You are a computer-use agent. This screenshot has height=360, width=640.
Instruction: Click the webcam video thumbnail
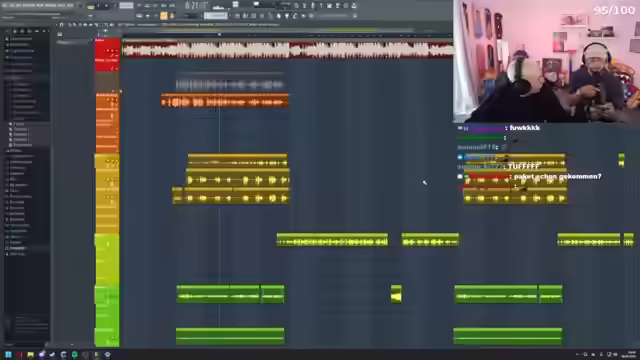[x=547, y=61]
